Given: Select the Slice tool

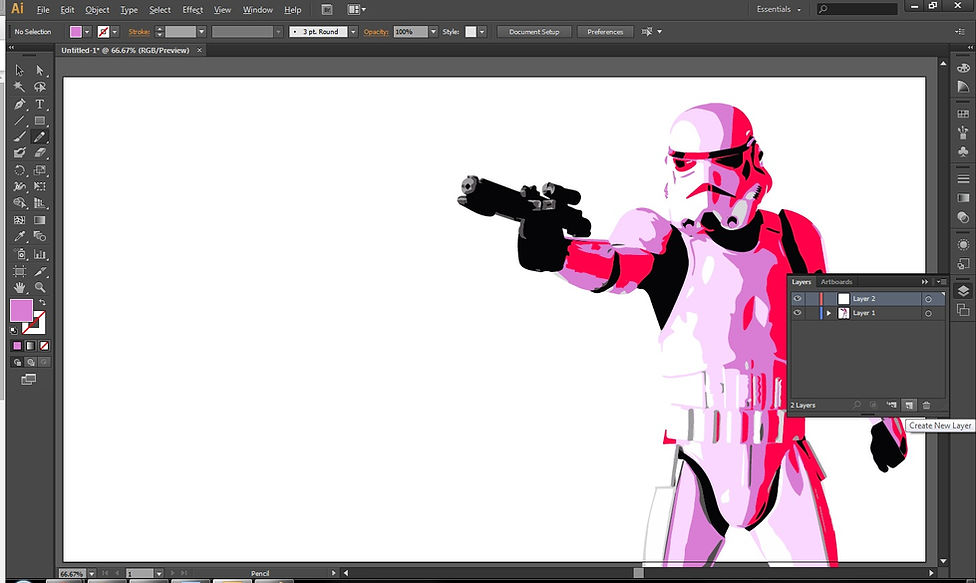Looking at the screenshot, I should pyautogui.click(x=40, y=271).
